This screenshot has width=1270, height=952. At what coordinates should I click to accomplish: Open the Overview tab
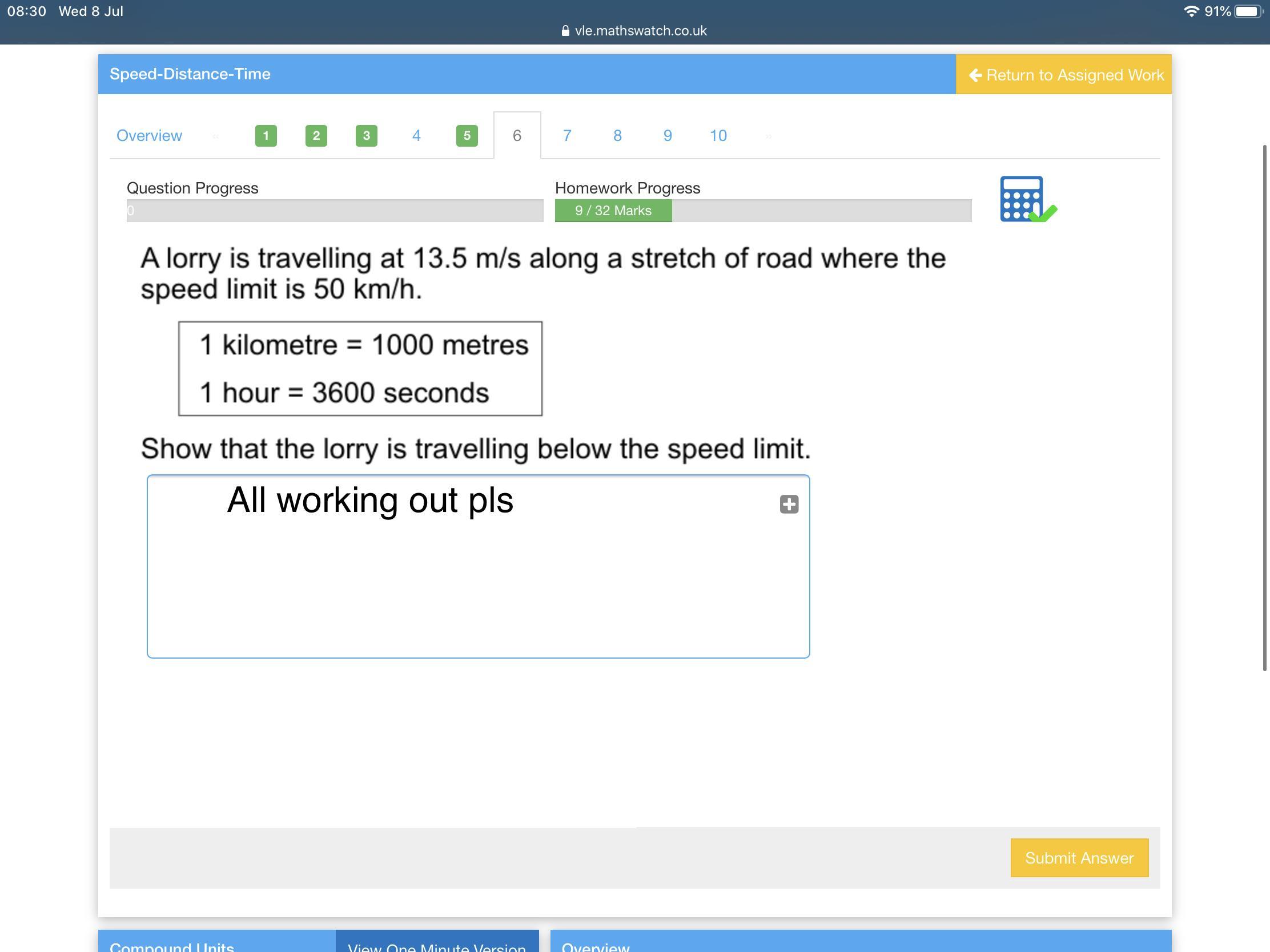149,136
